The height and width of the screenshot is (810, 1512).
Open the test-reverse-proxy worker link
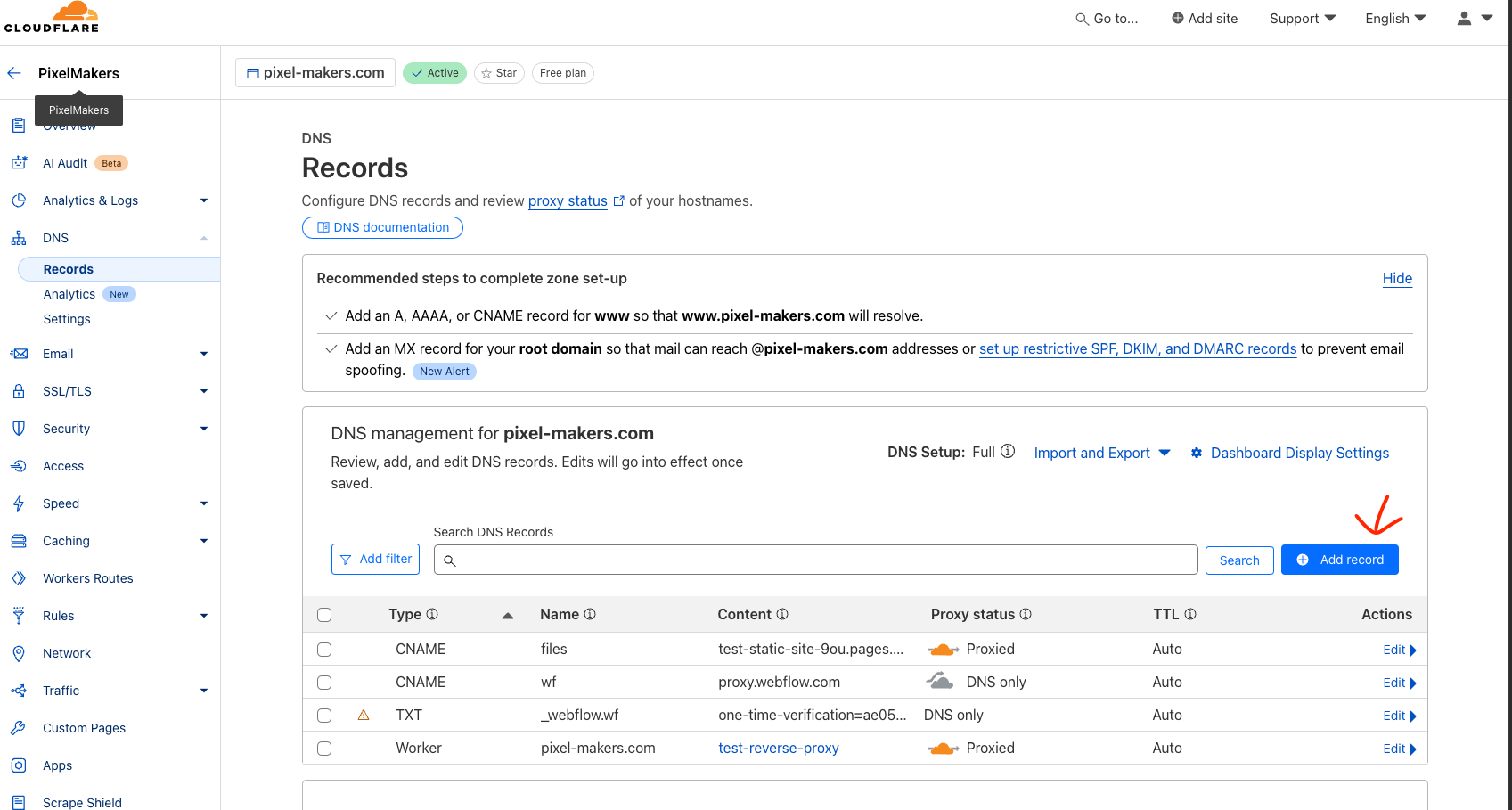point(779,748)
